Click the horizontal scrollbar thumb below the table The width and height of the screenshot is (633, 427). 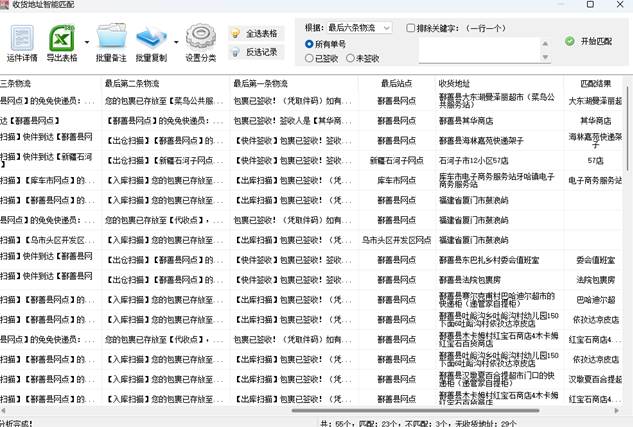[415, 411]
